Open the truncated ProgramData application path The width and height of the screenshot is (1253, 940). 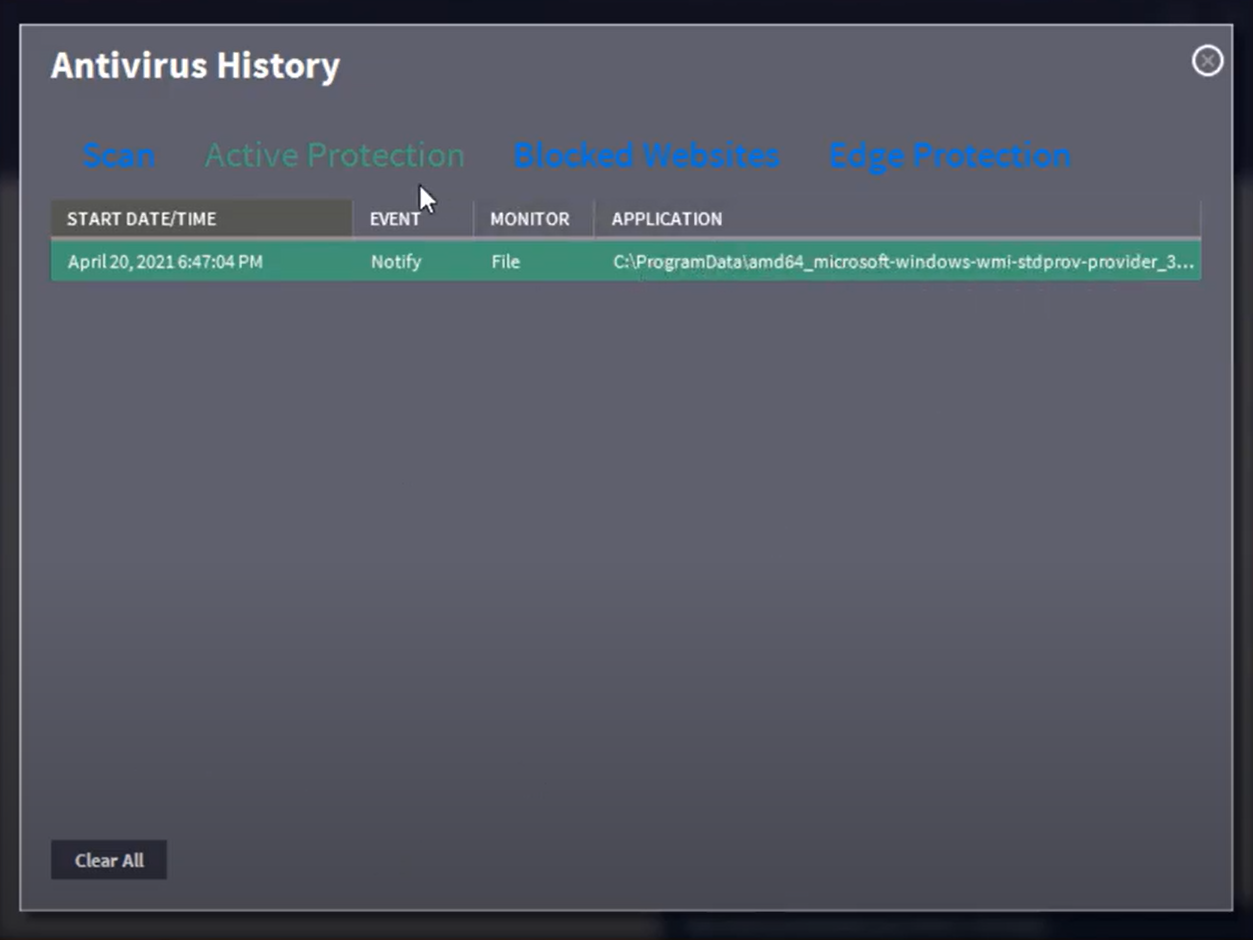tap(900, 261)
